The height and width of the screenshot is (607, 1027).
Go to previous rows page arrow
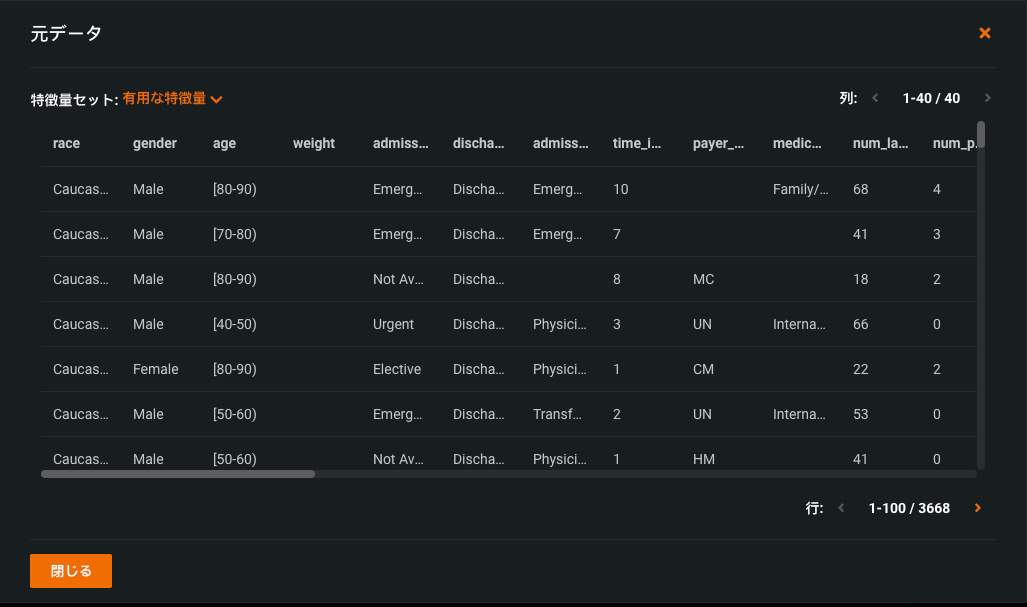841,508
